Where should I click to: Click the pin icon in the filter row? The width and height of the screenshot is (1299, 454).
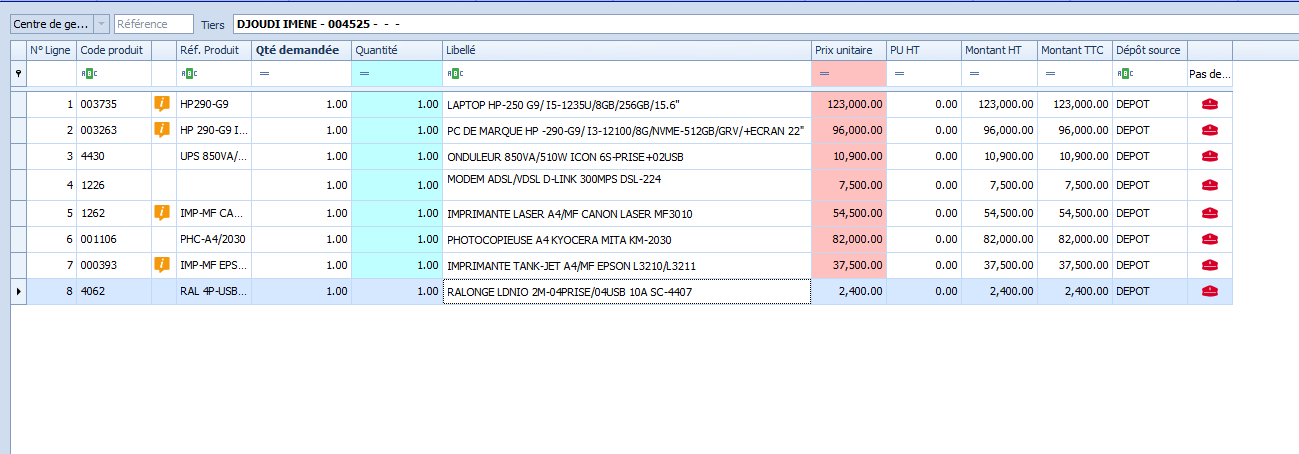point(18,73)
